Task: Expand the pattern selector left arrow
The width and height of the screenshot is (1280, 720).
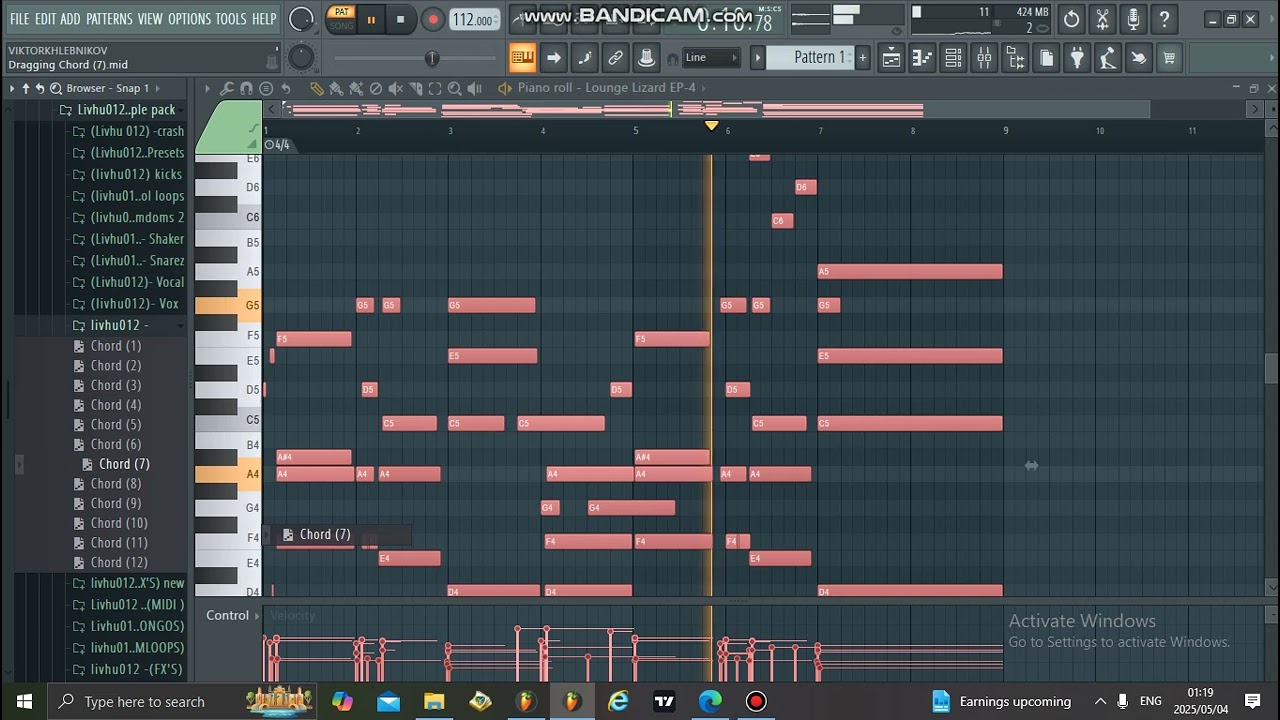Action: click(x=758, y=58)
